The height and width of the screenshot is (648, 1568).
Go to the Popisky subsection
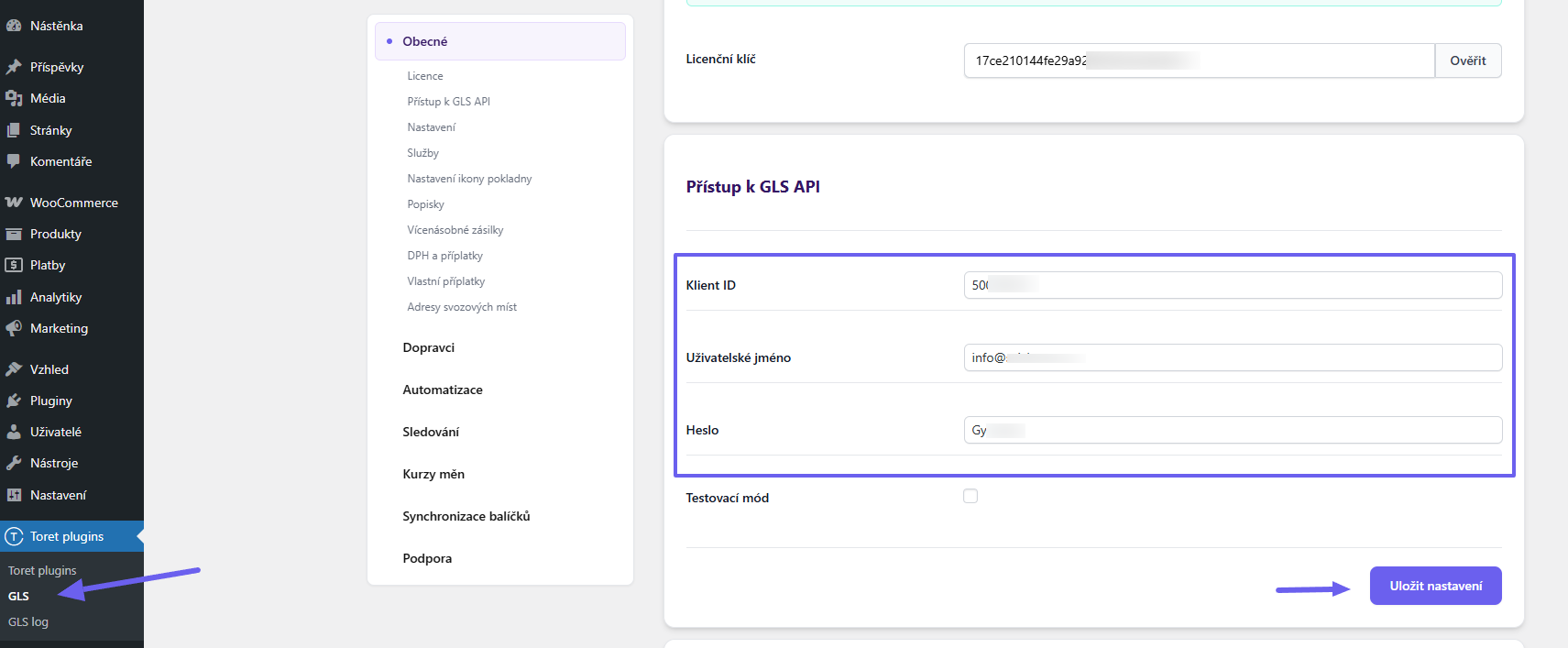point(426,204)
